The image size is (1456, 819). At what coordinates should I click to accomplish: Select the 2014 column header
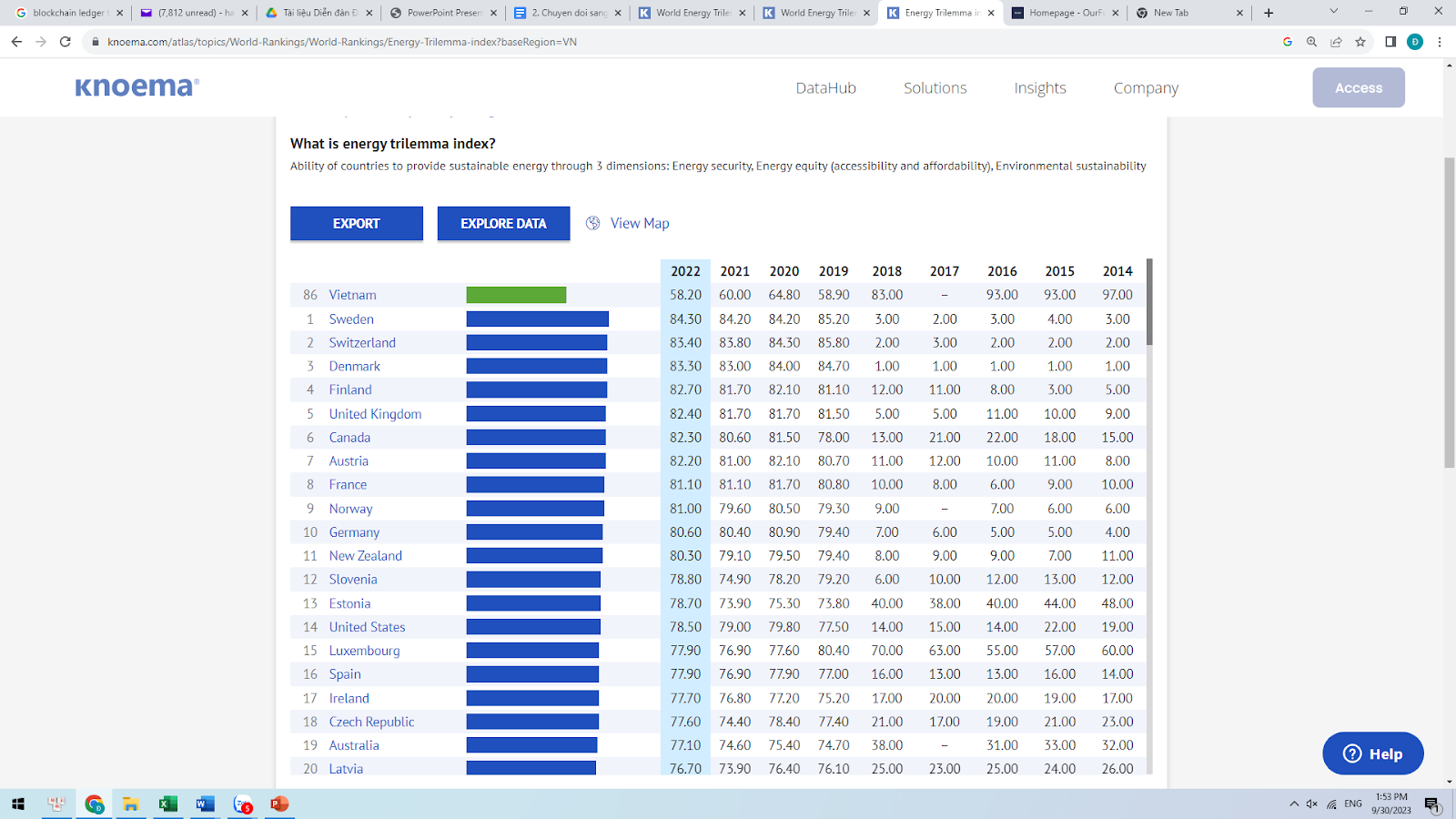[x=1117, y=271]
